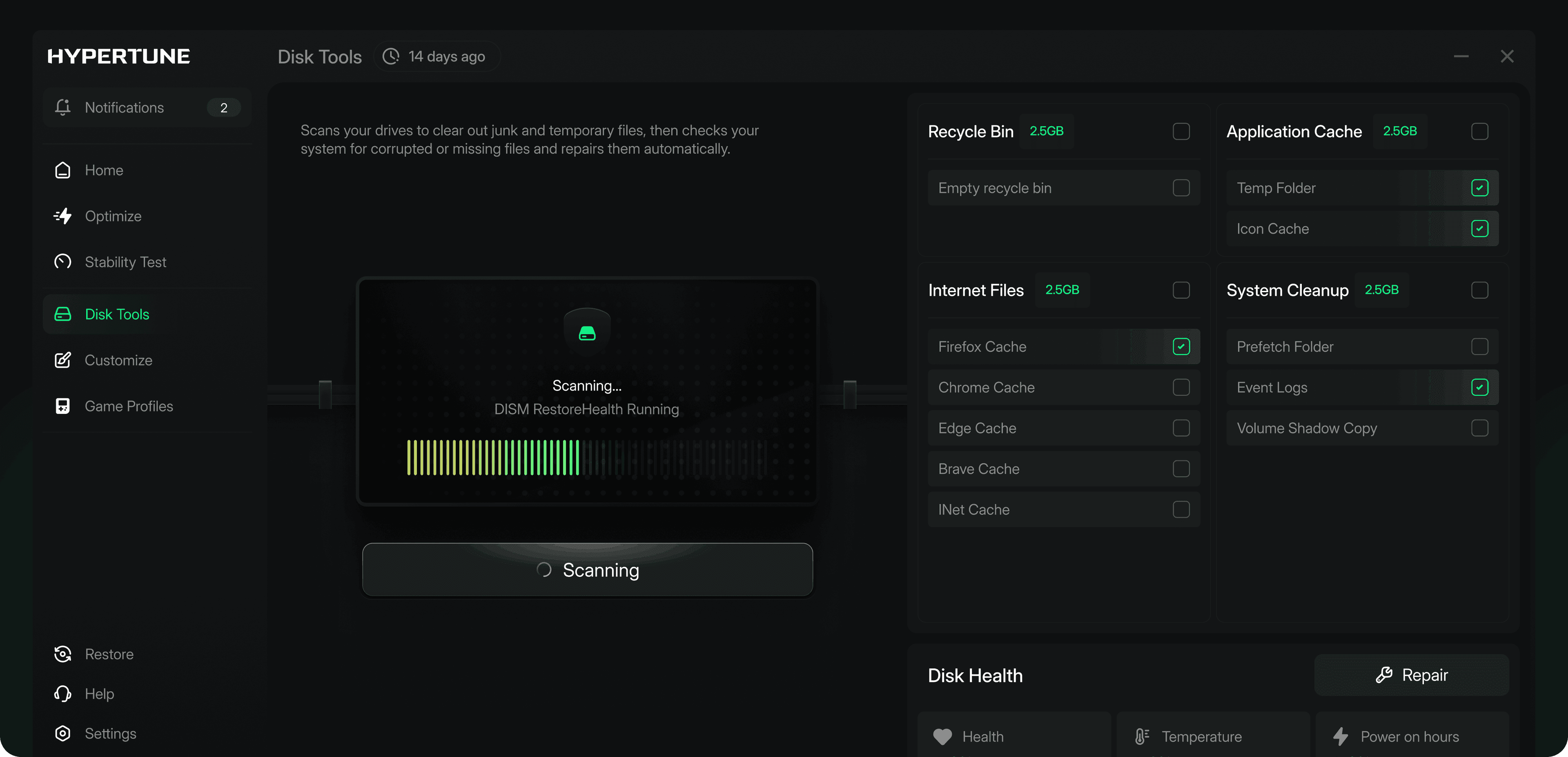
Task: Open the Settings page
Action: [x=147, y=733]
